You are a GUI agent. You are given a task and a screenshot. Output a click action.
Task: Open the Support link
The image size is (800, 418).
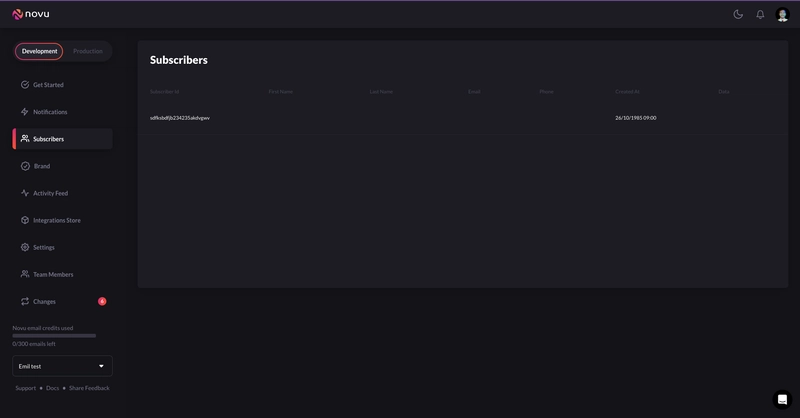coord(25,388)
